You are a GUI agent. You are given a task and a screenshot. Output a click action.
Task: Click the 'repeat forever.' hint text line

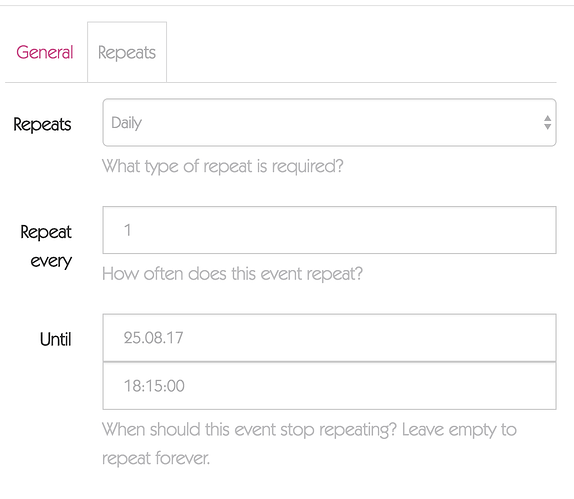pos(156,458)
